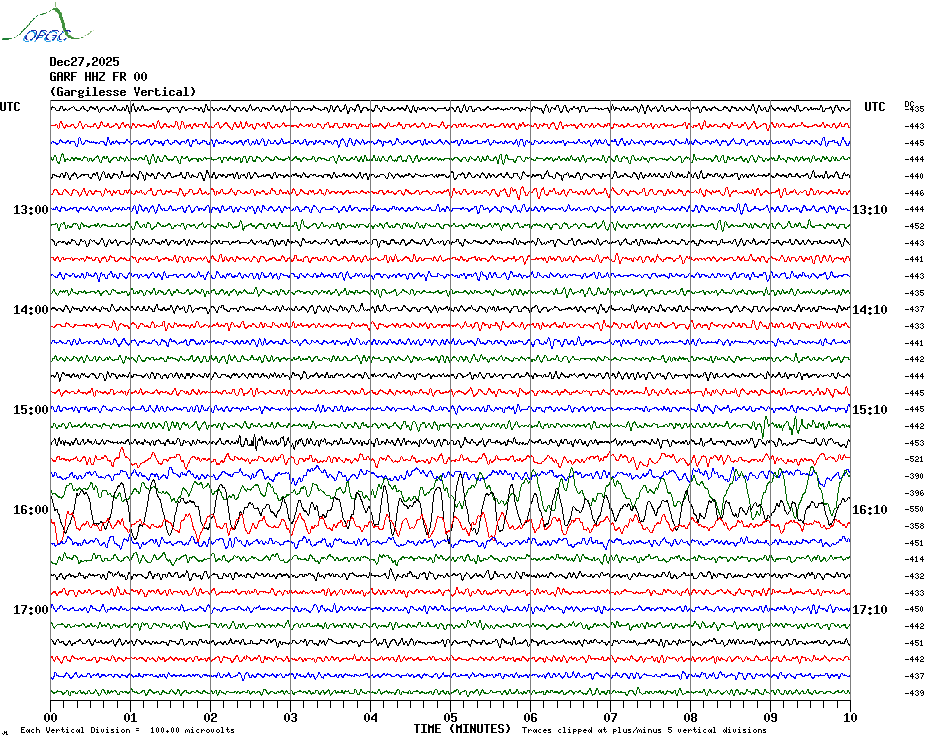Click the 15:00 label on left axis
The image size is (930, 744).
tap(31, 410)
